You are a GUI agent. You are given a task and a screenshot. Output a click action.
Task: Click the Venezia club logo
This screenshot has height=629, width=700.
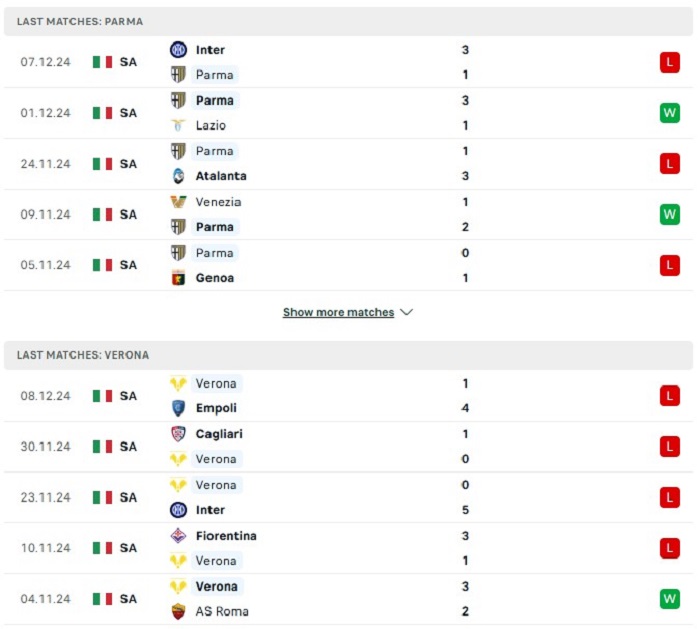[x=179, y=202]
